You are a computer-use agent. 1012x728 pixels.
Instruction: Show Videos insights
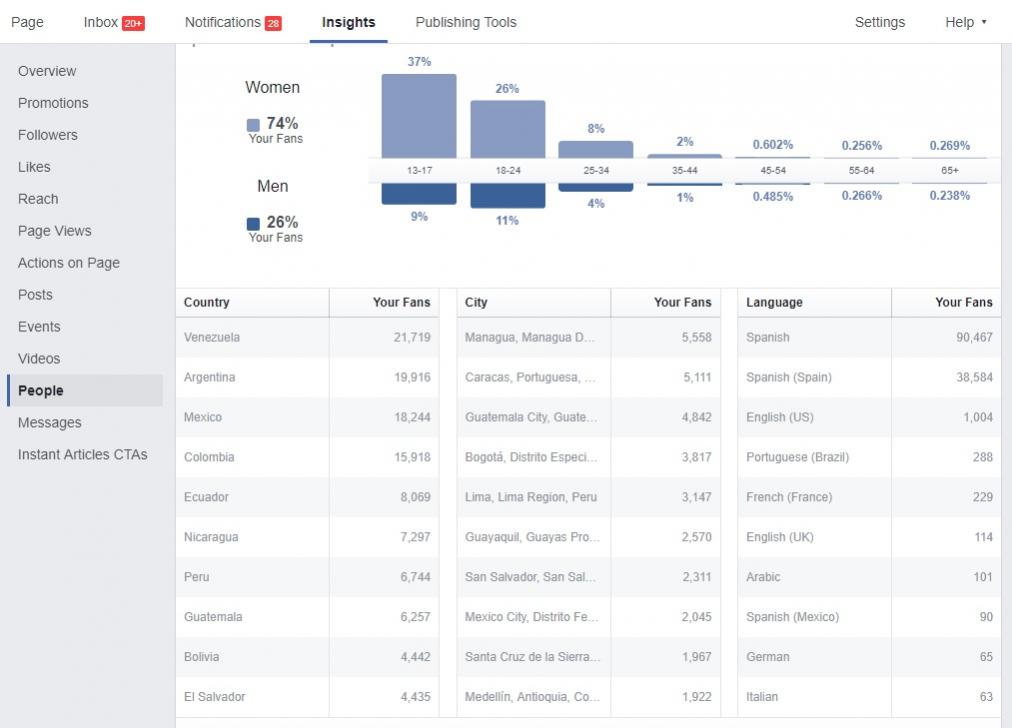click(x=39, y=359)
